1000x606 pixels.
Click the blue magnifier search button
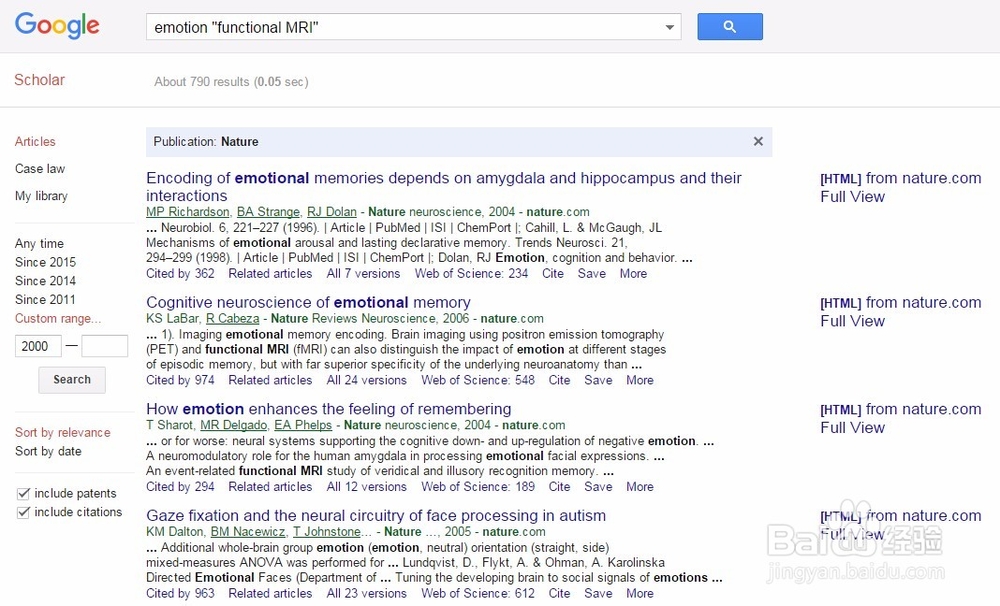(x=730, y=27)
